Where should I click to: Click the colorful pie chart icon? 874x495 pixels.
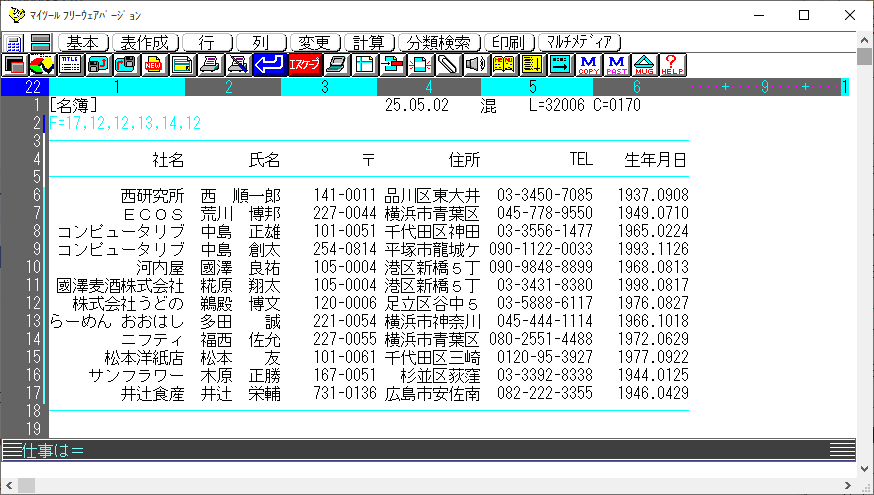42,66
